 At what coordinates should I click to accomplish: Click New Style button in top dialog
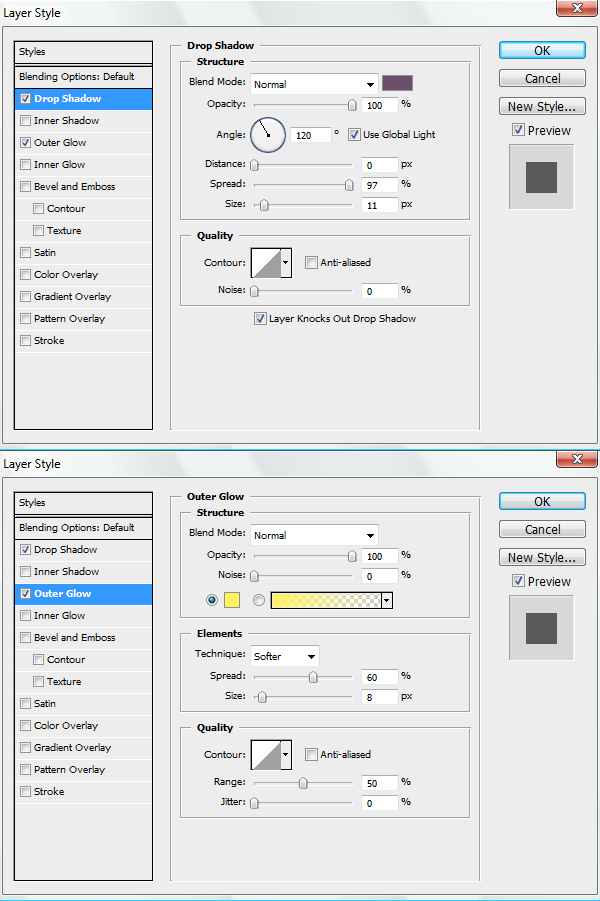pos(542,106)
